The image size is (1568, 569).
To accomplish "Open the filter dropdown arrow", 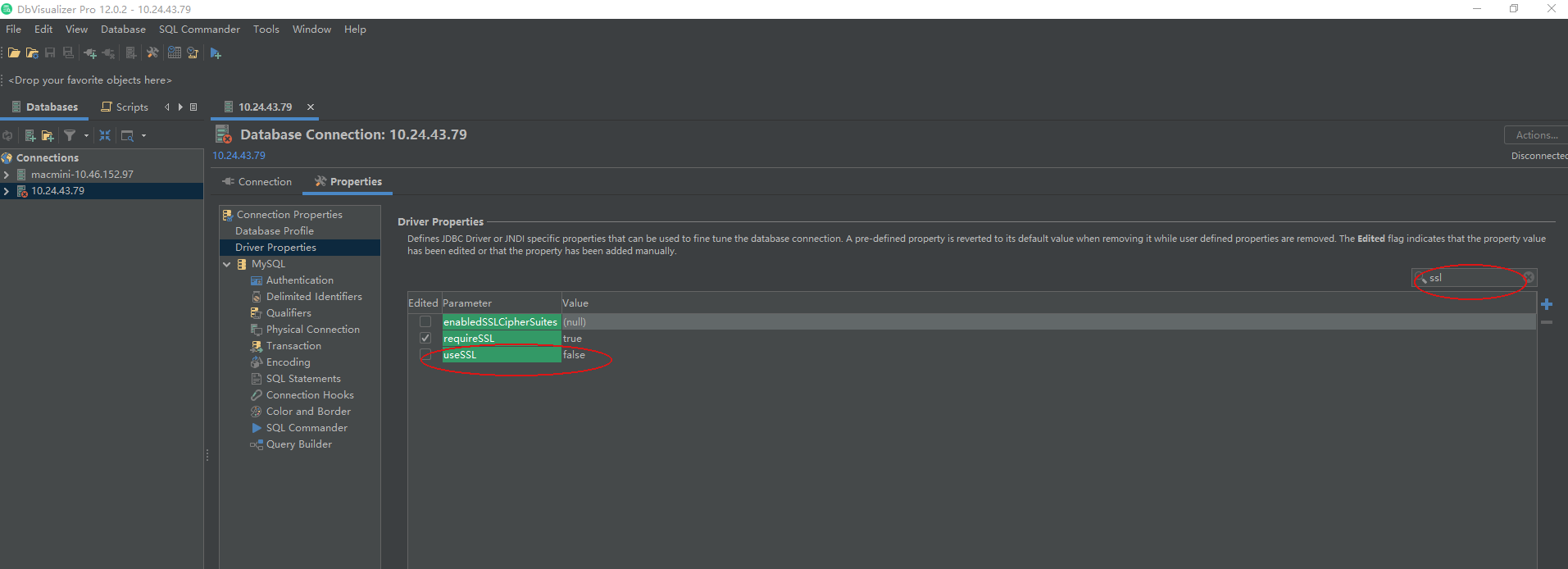I will 86,135.
